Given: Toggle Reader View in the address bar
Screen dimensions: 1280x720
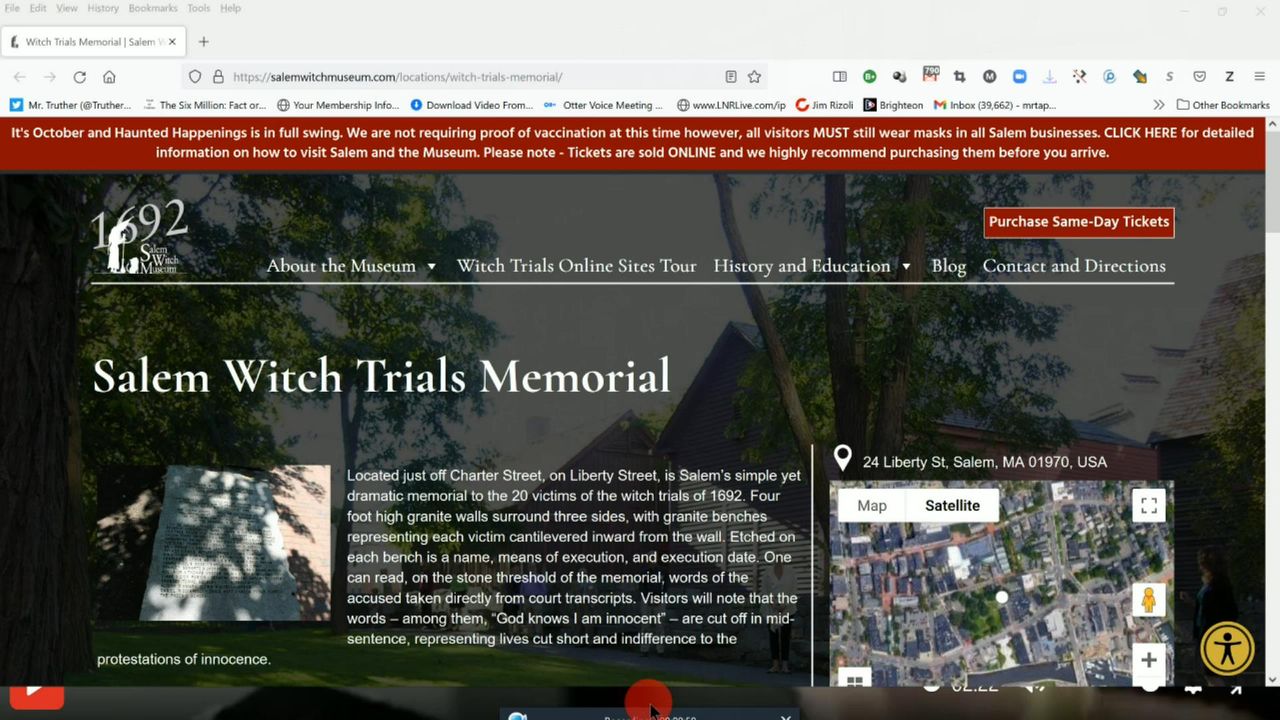Looking at the screenshot, I should (x=731, y=77).
